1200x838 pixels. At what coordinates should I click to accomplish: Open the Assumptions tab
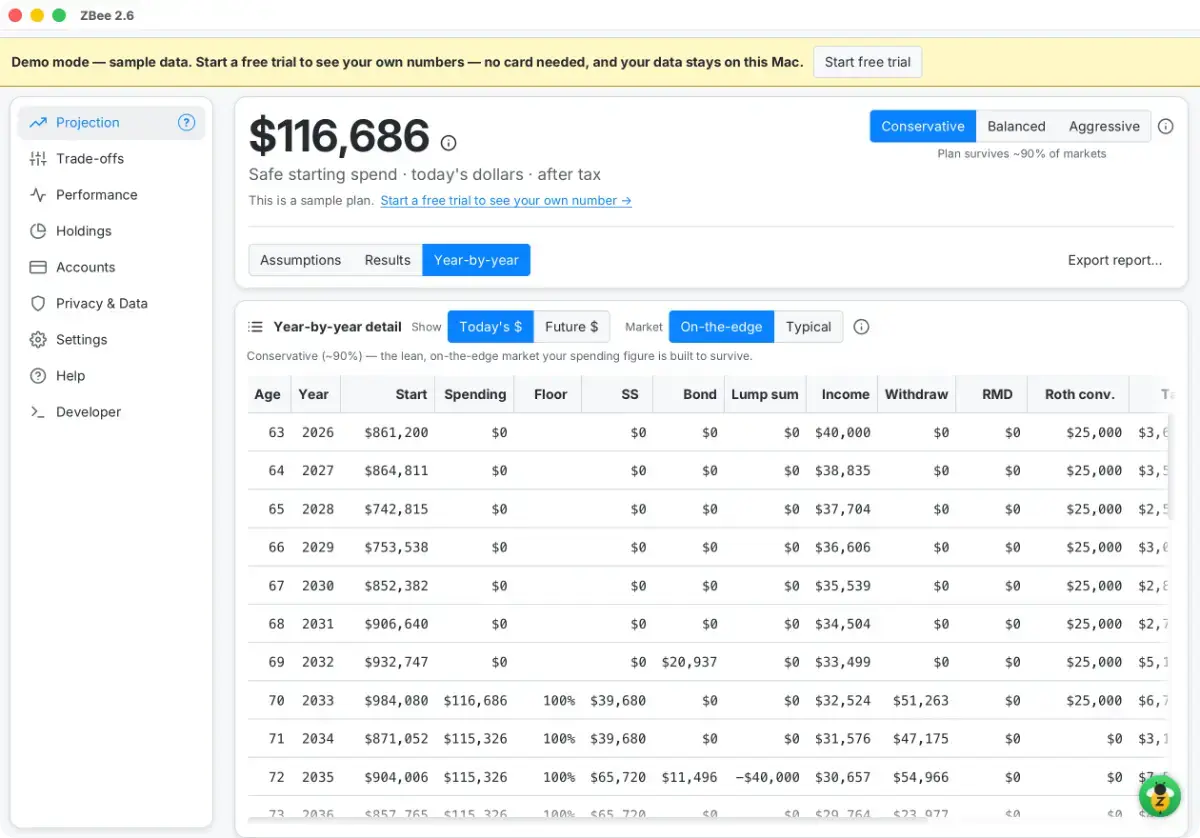click(300, 260)
